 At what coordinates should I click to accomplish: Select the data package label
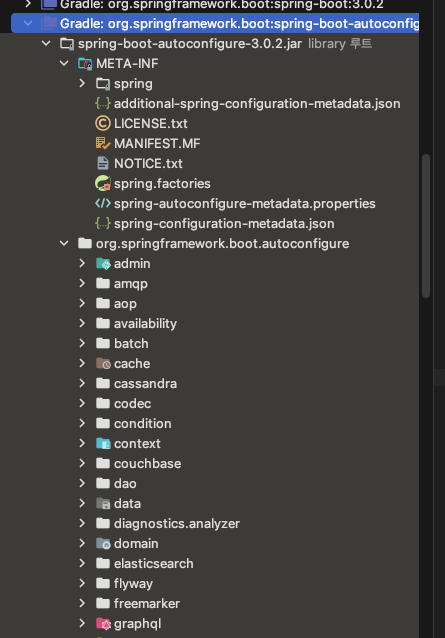tap(127, 504)
